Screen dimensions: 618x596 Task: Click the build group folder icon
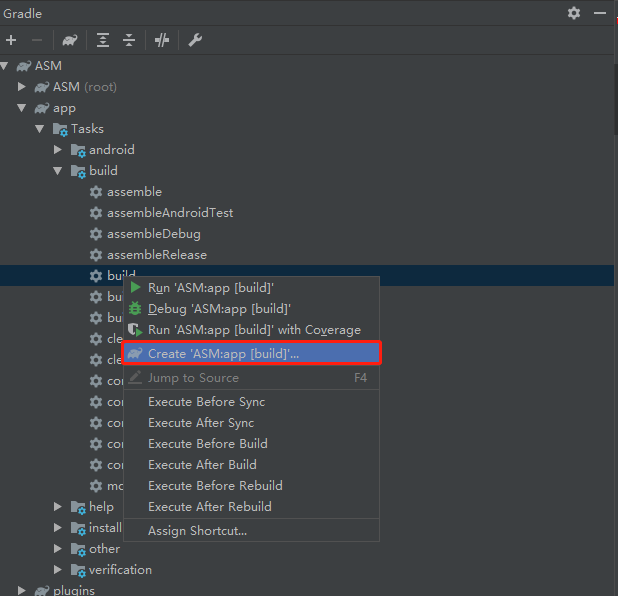78,171
